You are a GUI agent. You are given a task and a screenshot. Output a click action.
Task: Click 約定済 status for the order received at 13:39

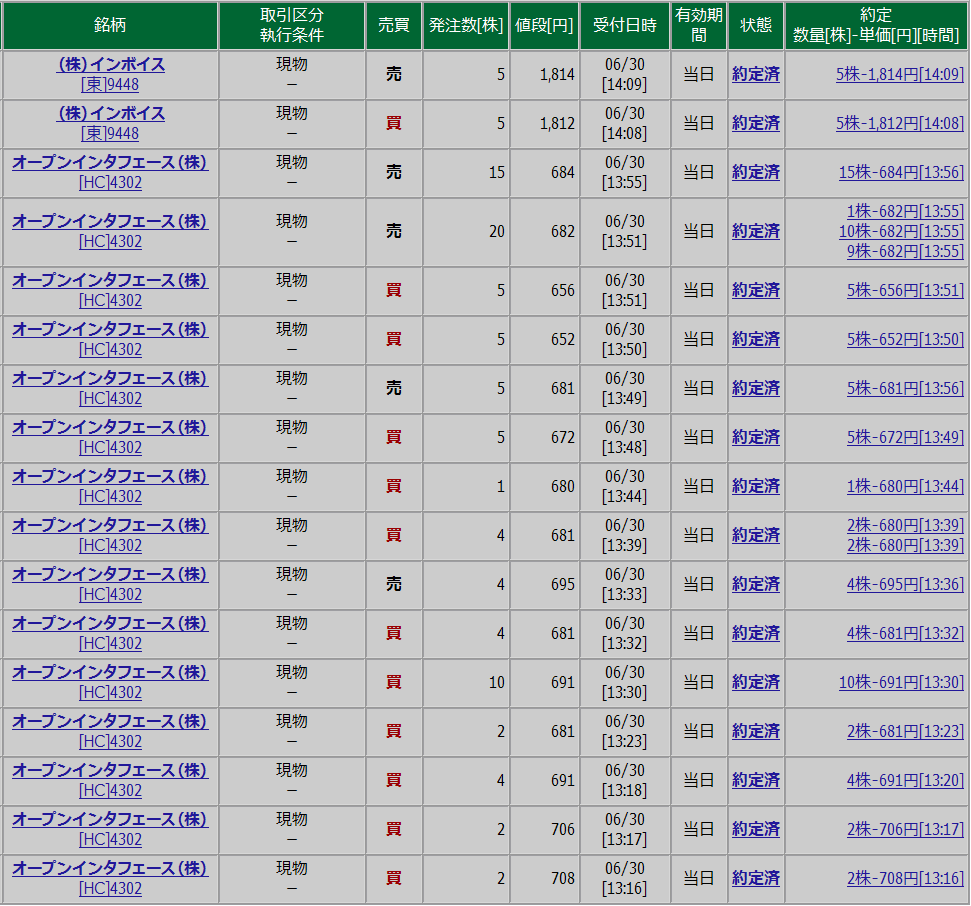755,535
